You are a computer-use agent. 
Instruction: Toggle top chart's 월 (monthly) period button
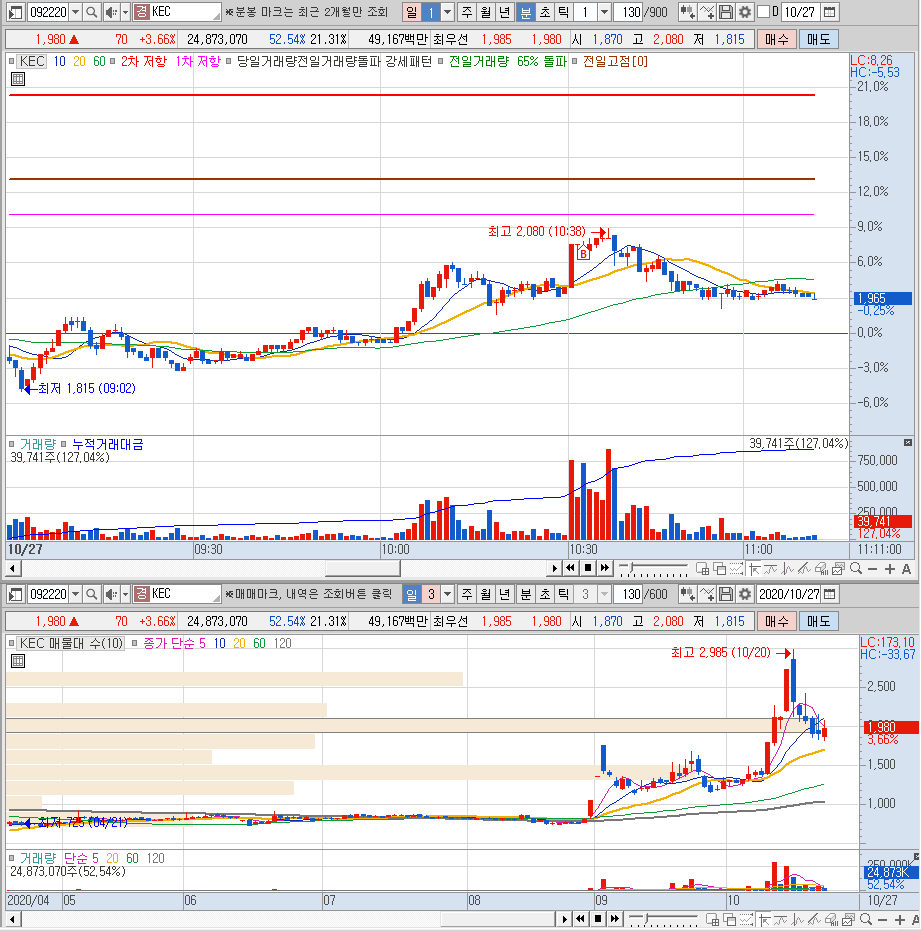(x=486, y=12)
